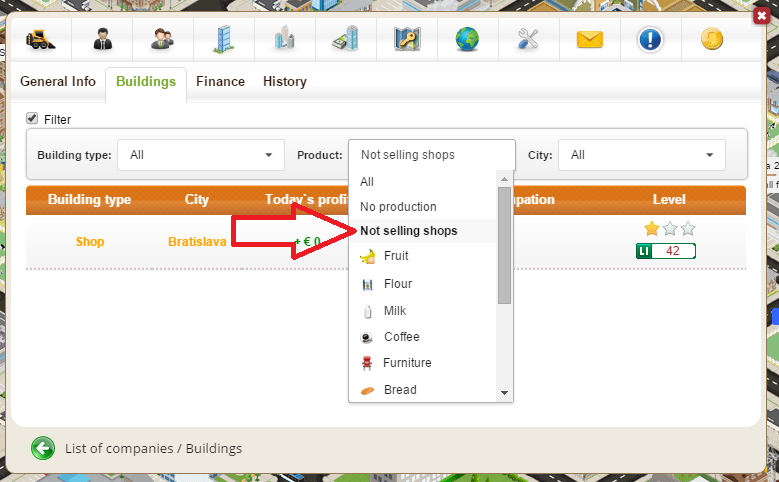Click the bread loaf icon

(x=367, y=391)
